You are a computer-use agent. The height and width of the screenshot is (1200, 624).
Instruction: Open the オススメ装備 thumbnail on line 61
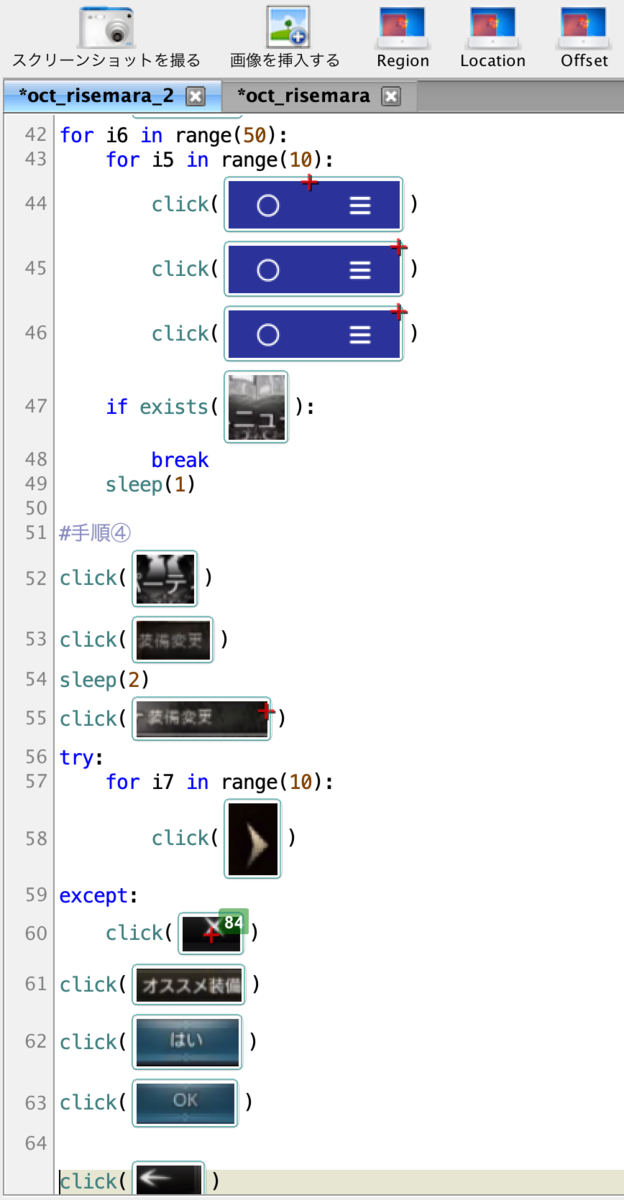(x=189, y=985)
